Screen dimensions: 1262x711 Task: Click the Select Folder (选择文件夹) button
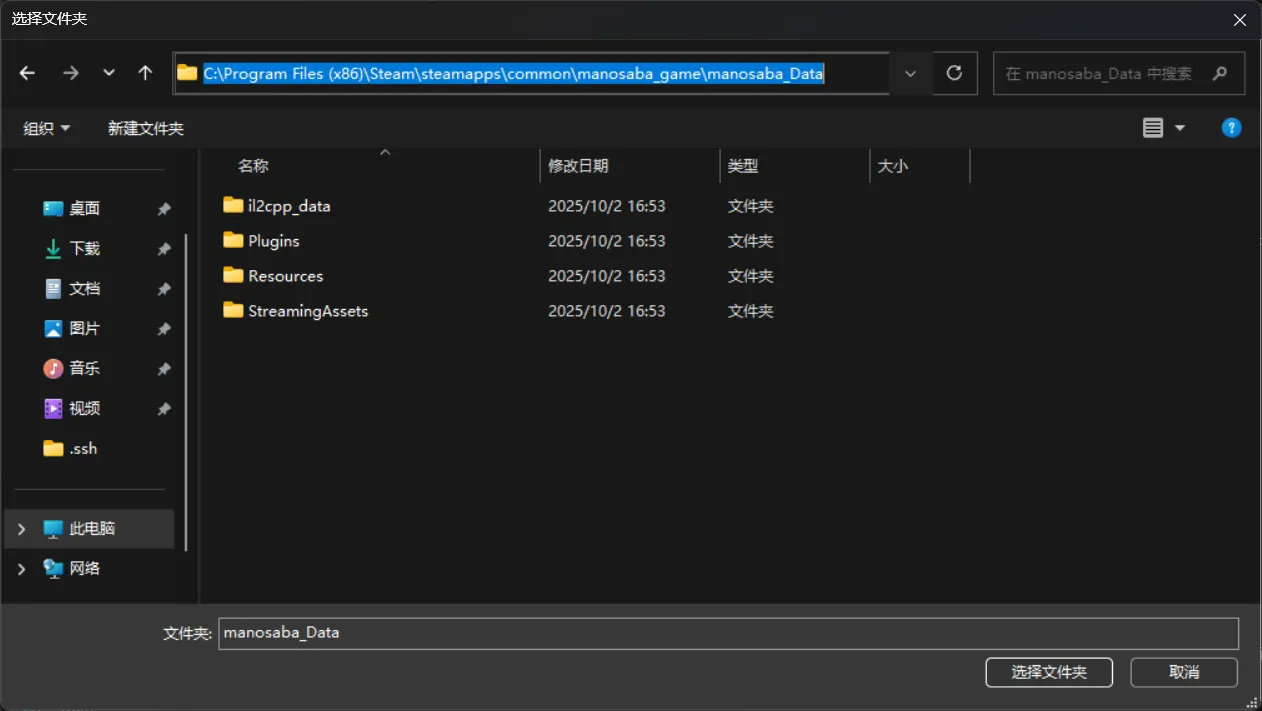(1048, 672)
